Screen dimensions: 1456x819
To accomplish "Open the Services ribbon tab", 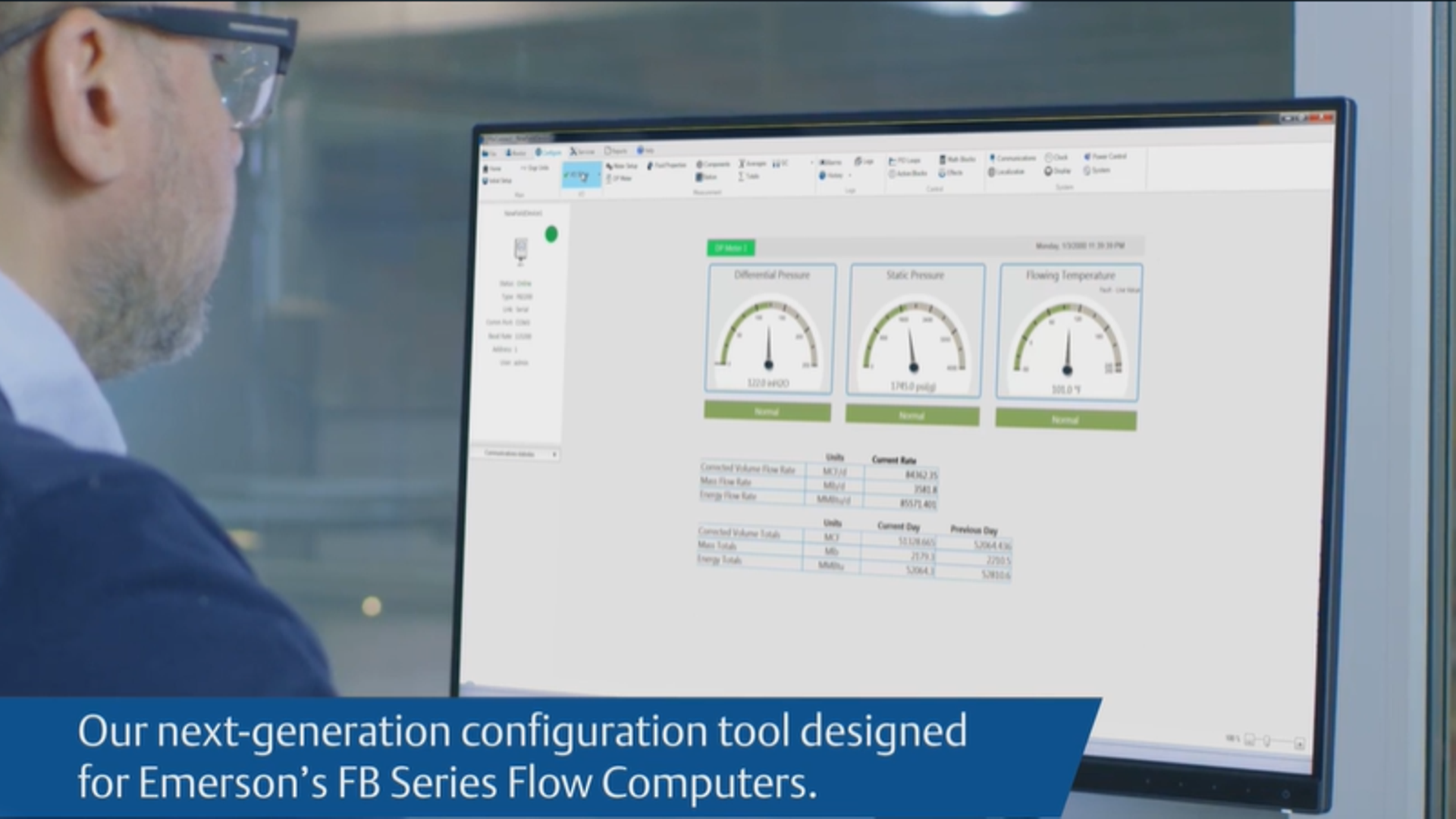I will coord(582,152).
